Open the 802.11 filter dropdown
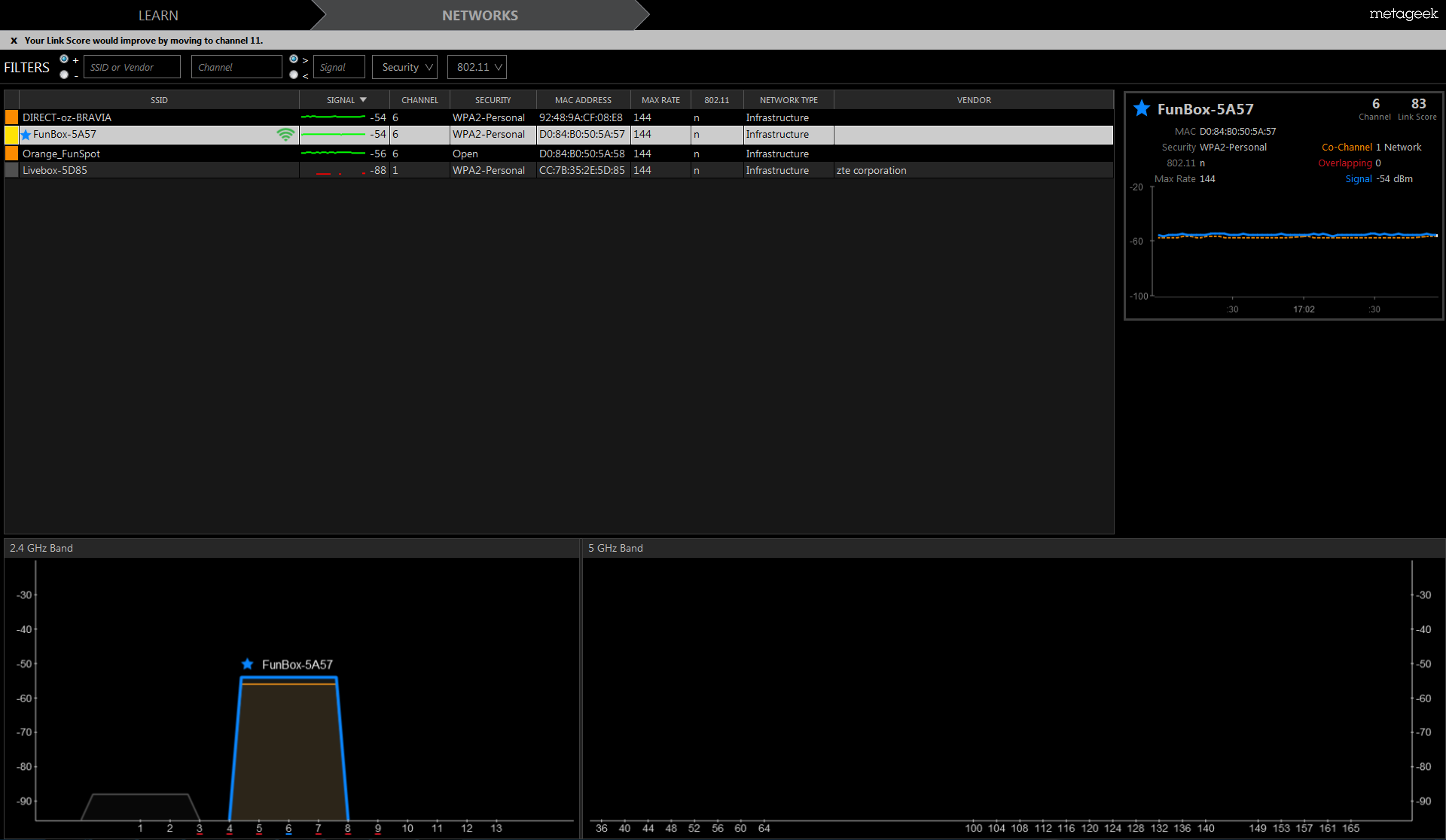Viewport: 1446px width, 840px height. coord(477,67)
